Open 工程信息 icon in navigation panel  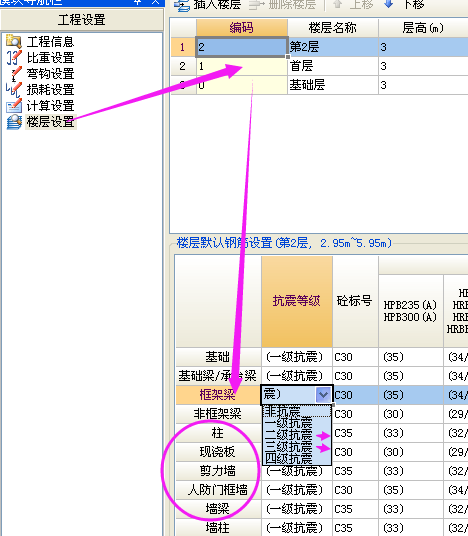tap(14, 41)
